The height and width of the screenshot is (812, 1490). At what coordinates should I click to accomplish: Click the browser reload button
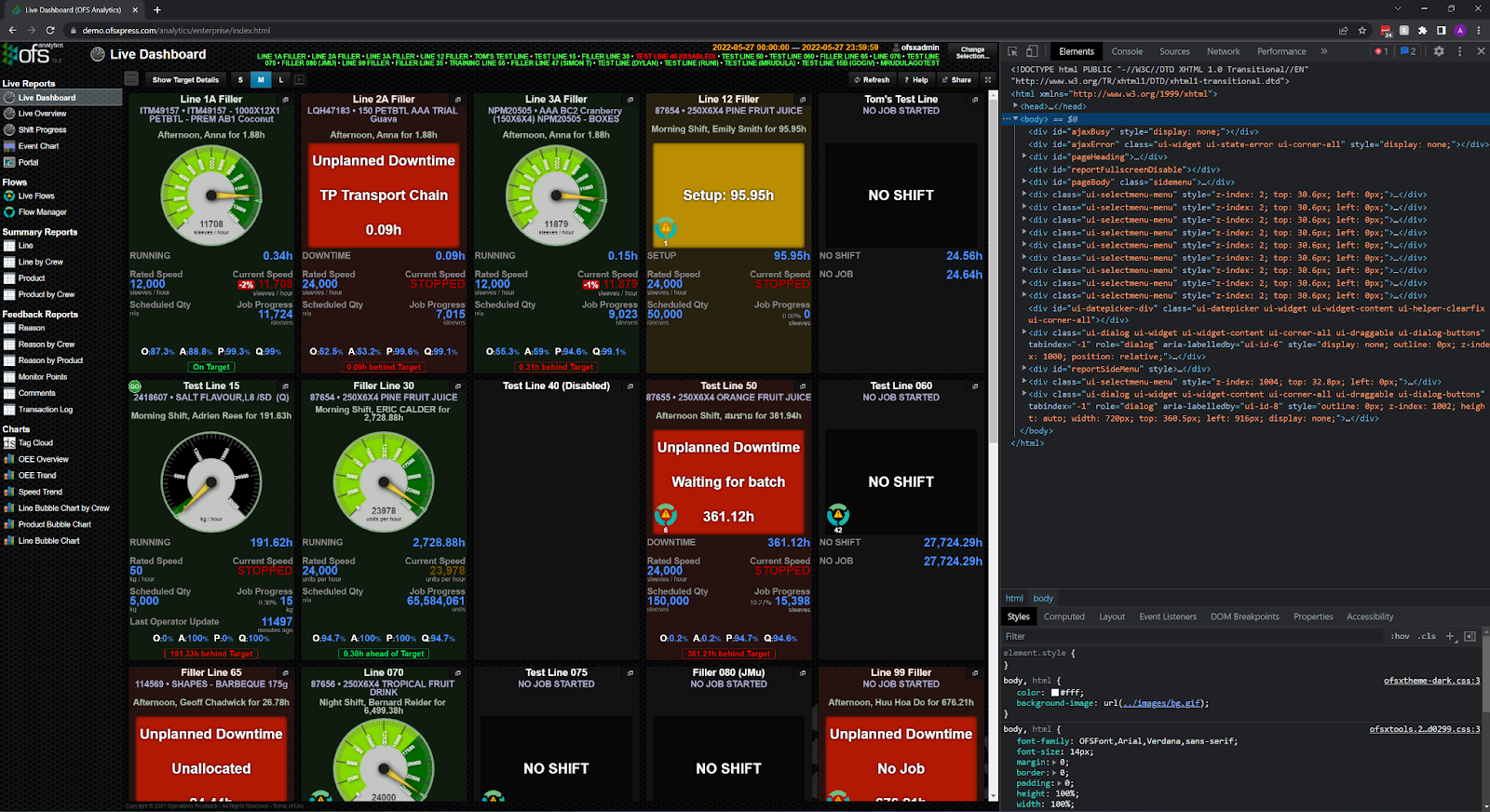50,31
